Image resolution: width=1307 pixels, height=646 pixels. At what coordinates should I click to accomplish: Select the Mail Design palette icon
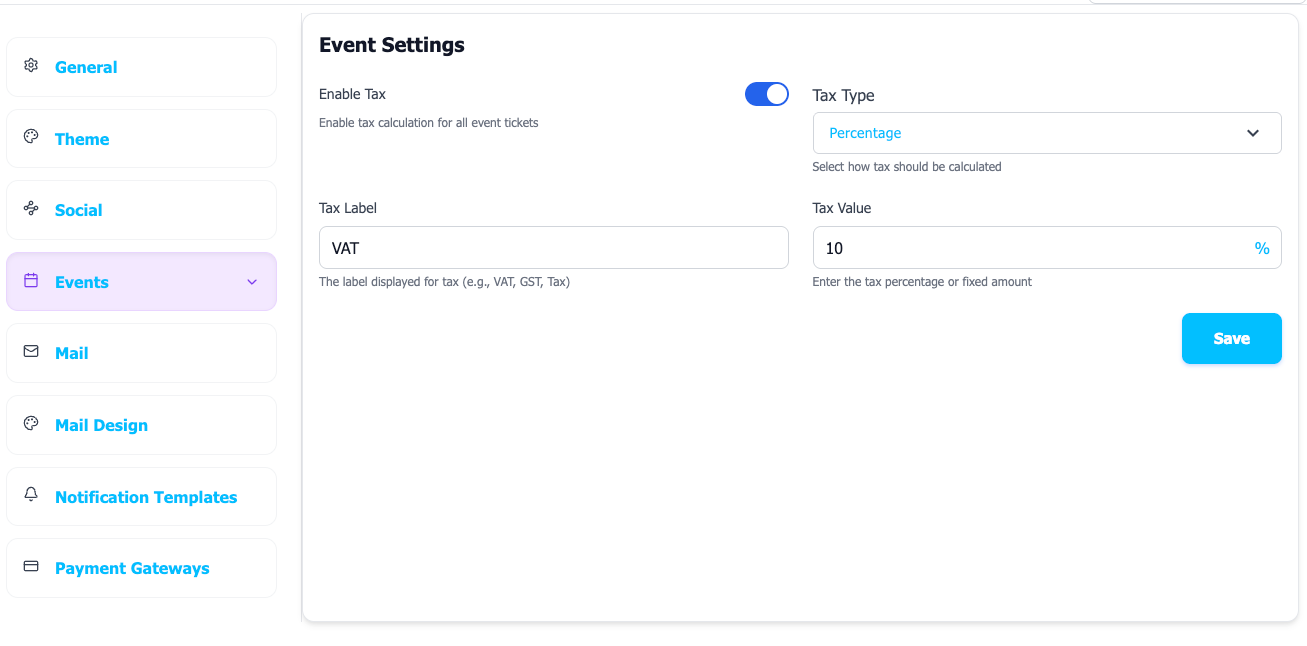(x=30, y=424)
